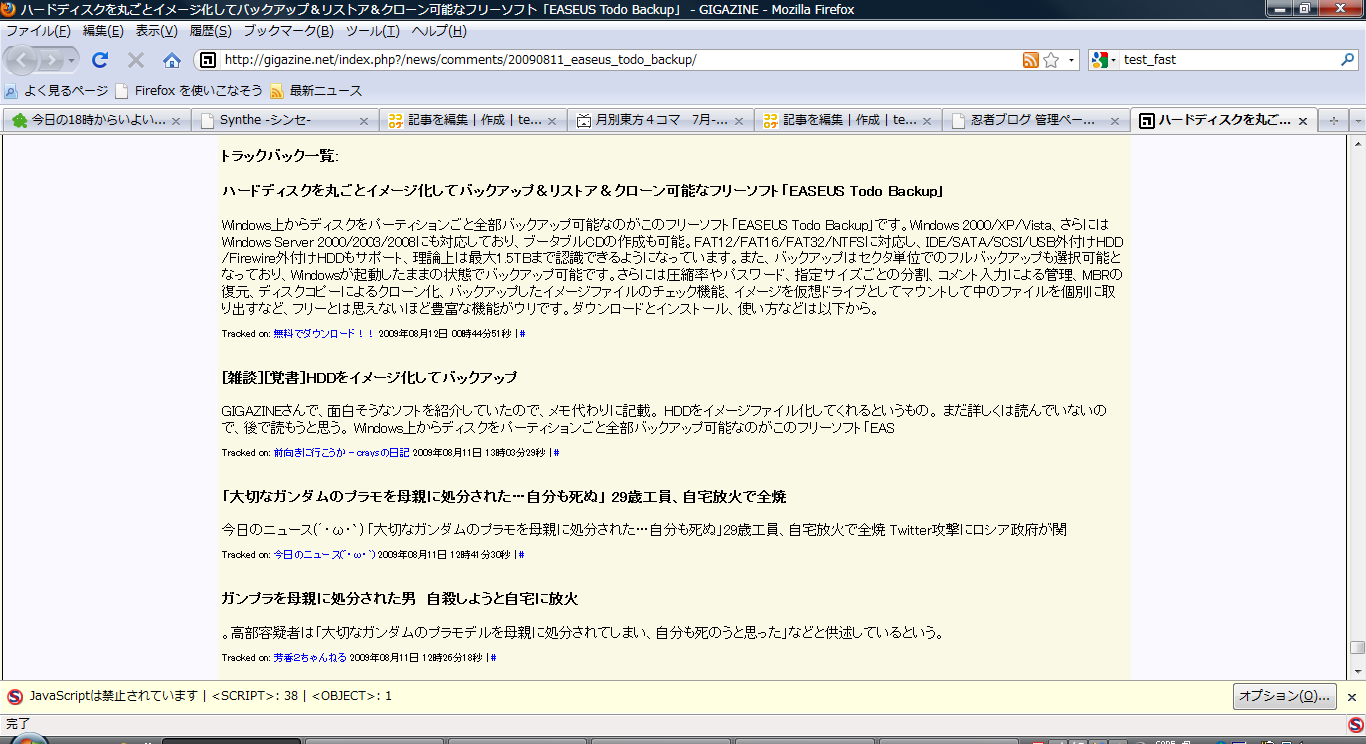Click the URL address field
Screen dimensions: 1366x744
click(620, 60)
